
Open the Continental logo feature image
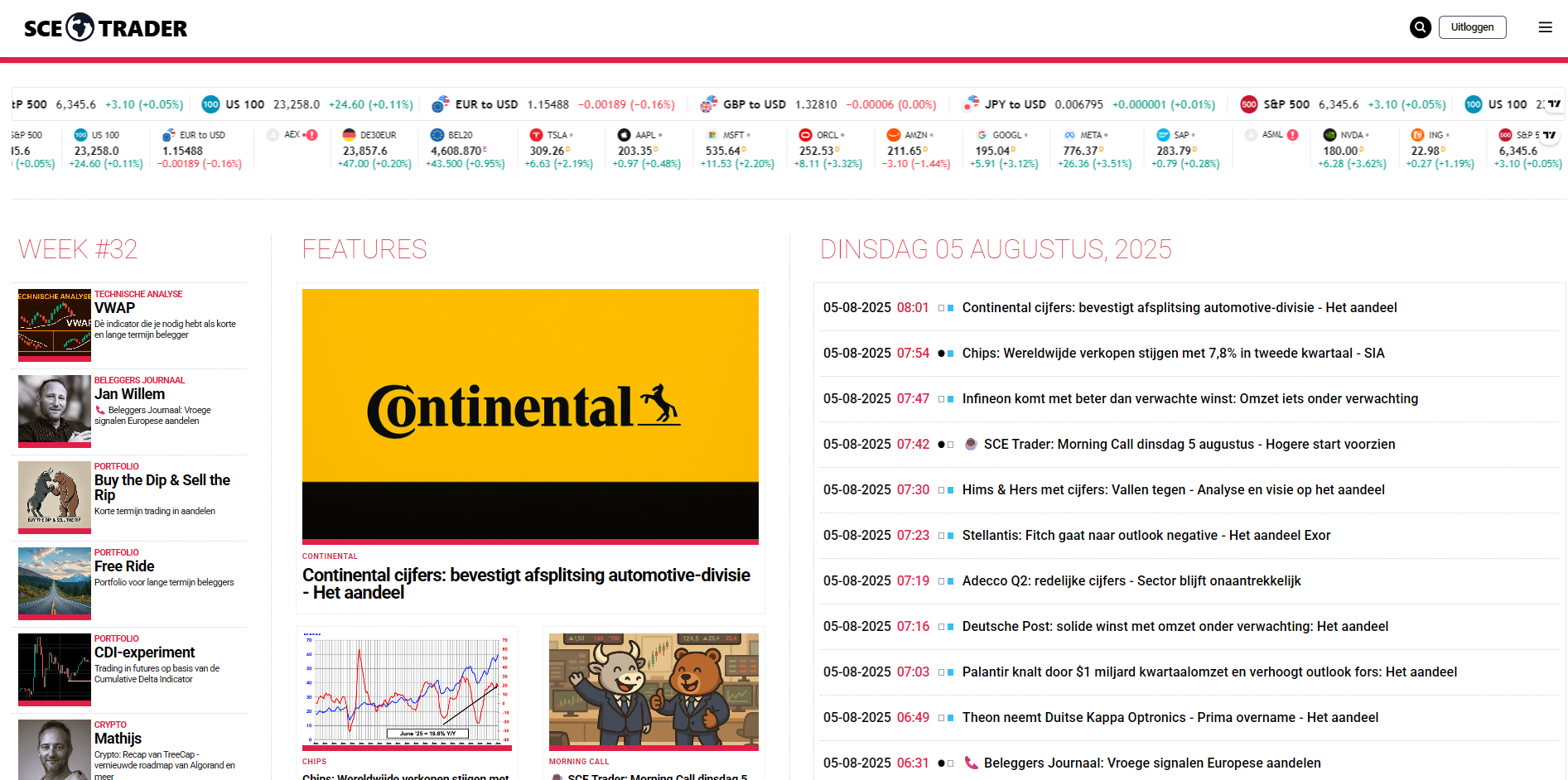tap(530, 416)
